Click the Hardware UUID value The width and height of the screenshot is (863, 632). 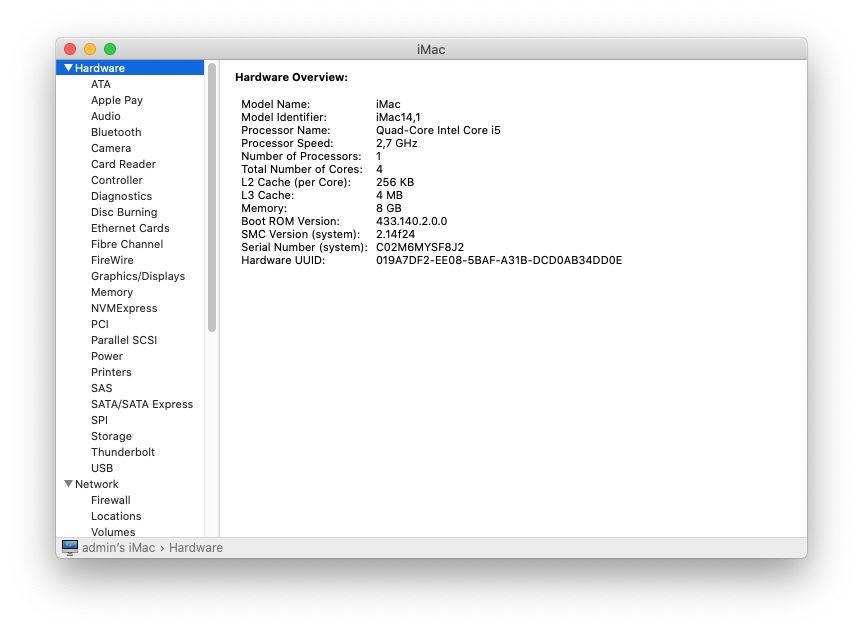pos(499,260)
